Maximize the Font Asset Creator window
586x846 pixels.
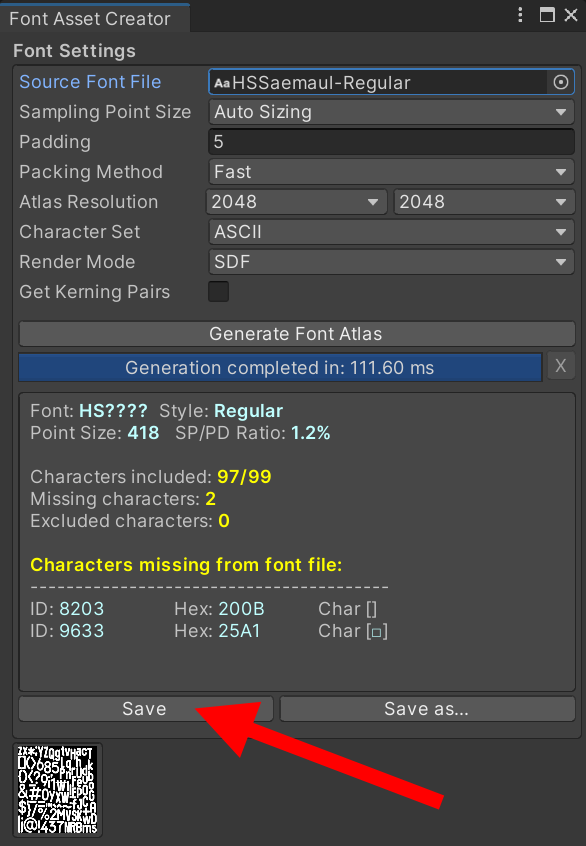(547, 15)
